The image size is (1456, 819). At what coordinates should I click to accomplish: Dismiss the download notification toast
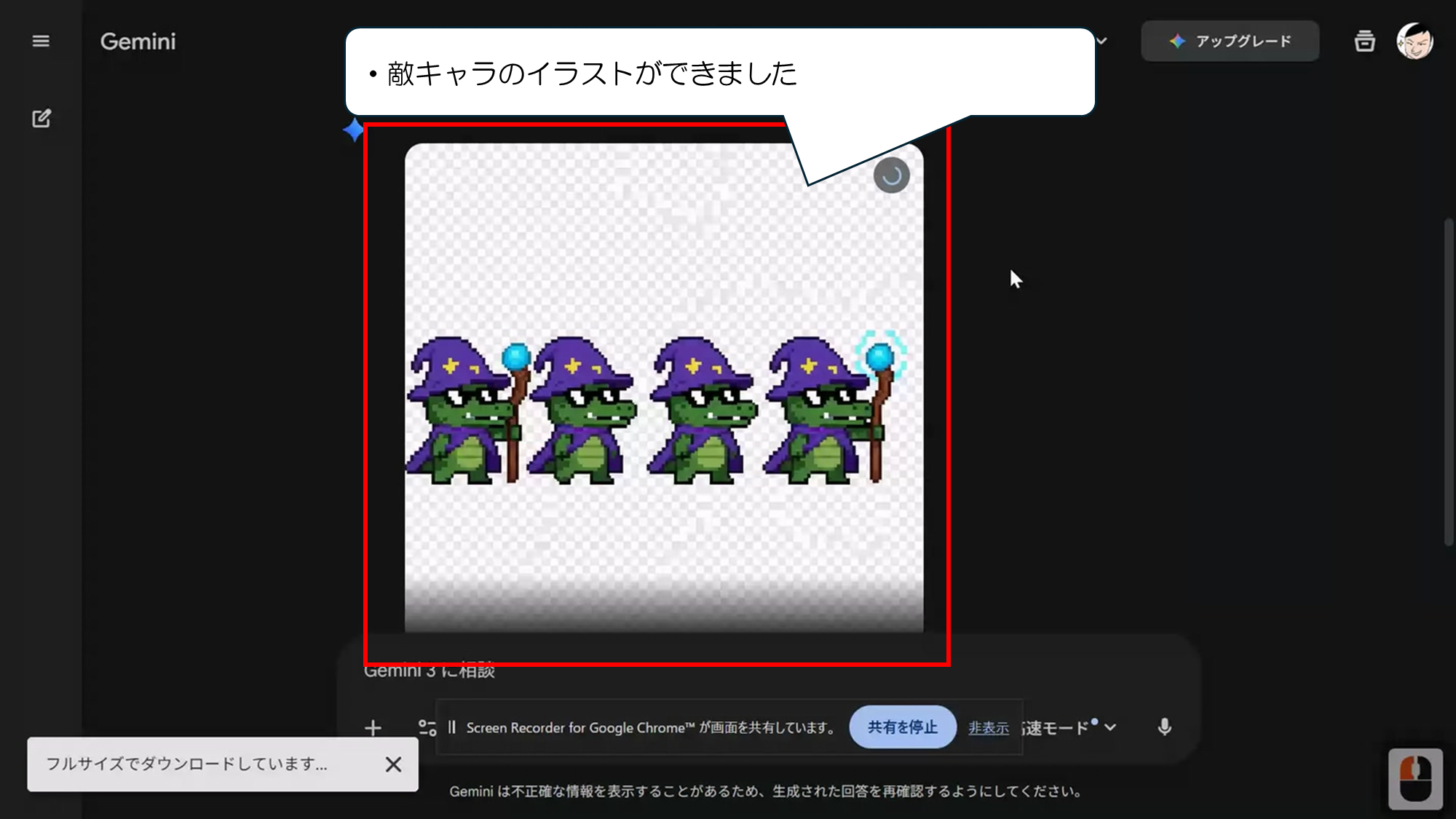[393, 764]
